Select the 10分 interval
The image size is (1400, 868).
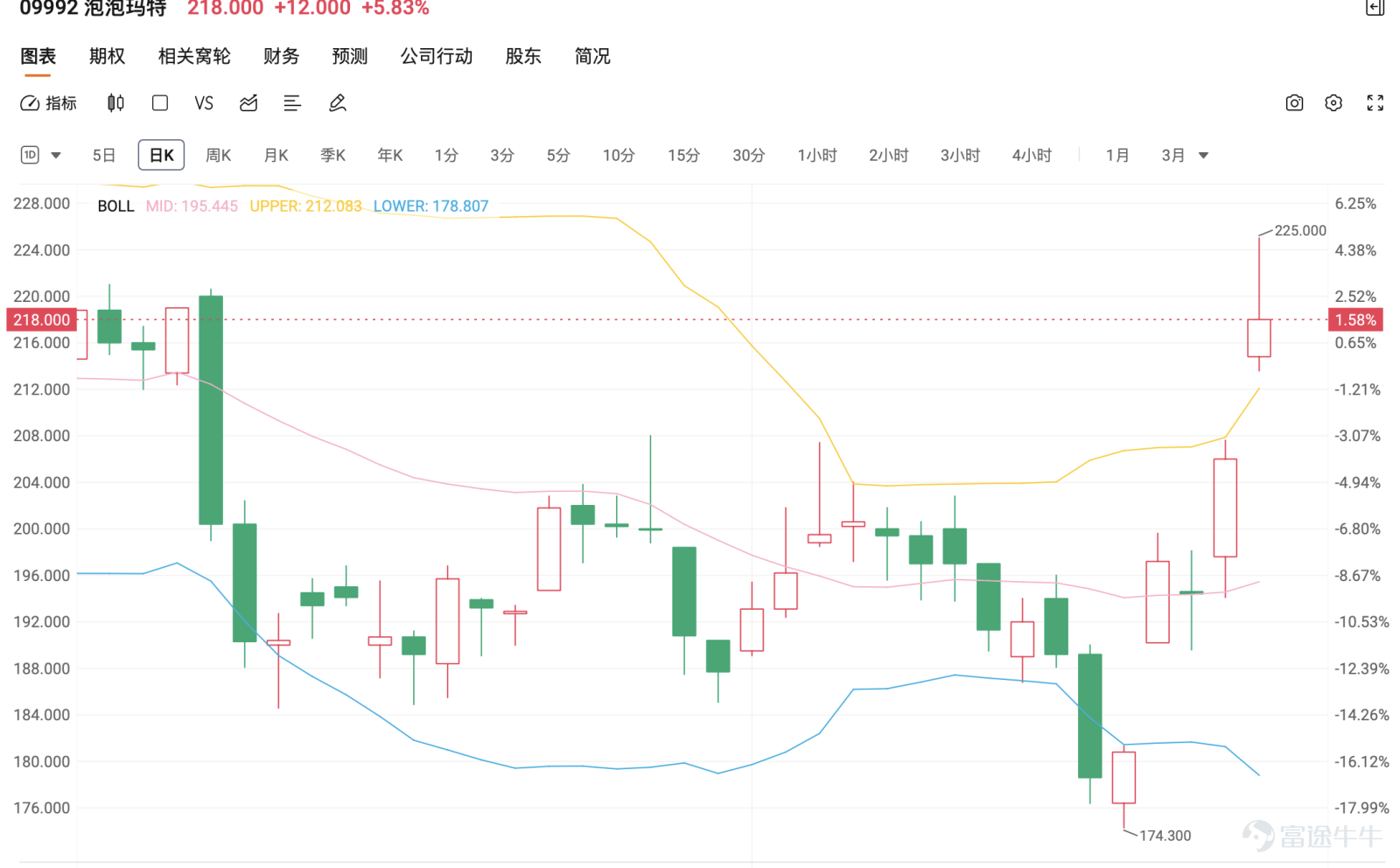[619, 155]
